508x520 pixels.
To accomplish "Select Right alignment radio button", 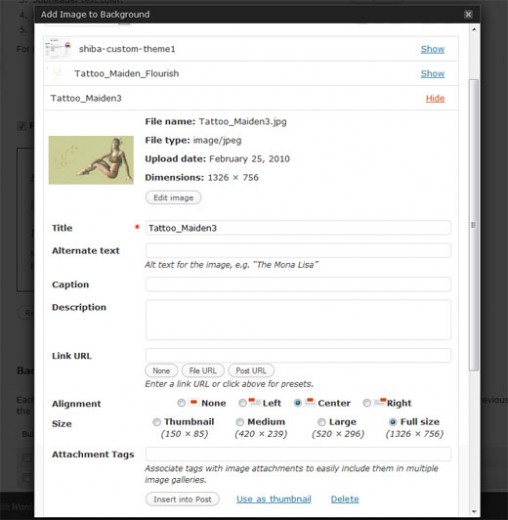I will tap(367, 403).
